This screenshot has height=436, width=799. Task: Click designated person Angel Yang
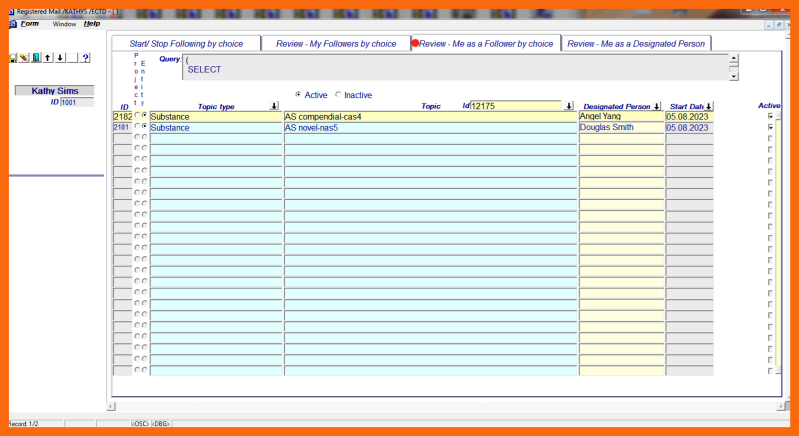pos(622,117)
